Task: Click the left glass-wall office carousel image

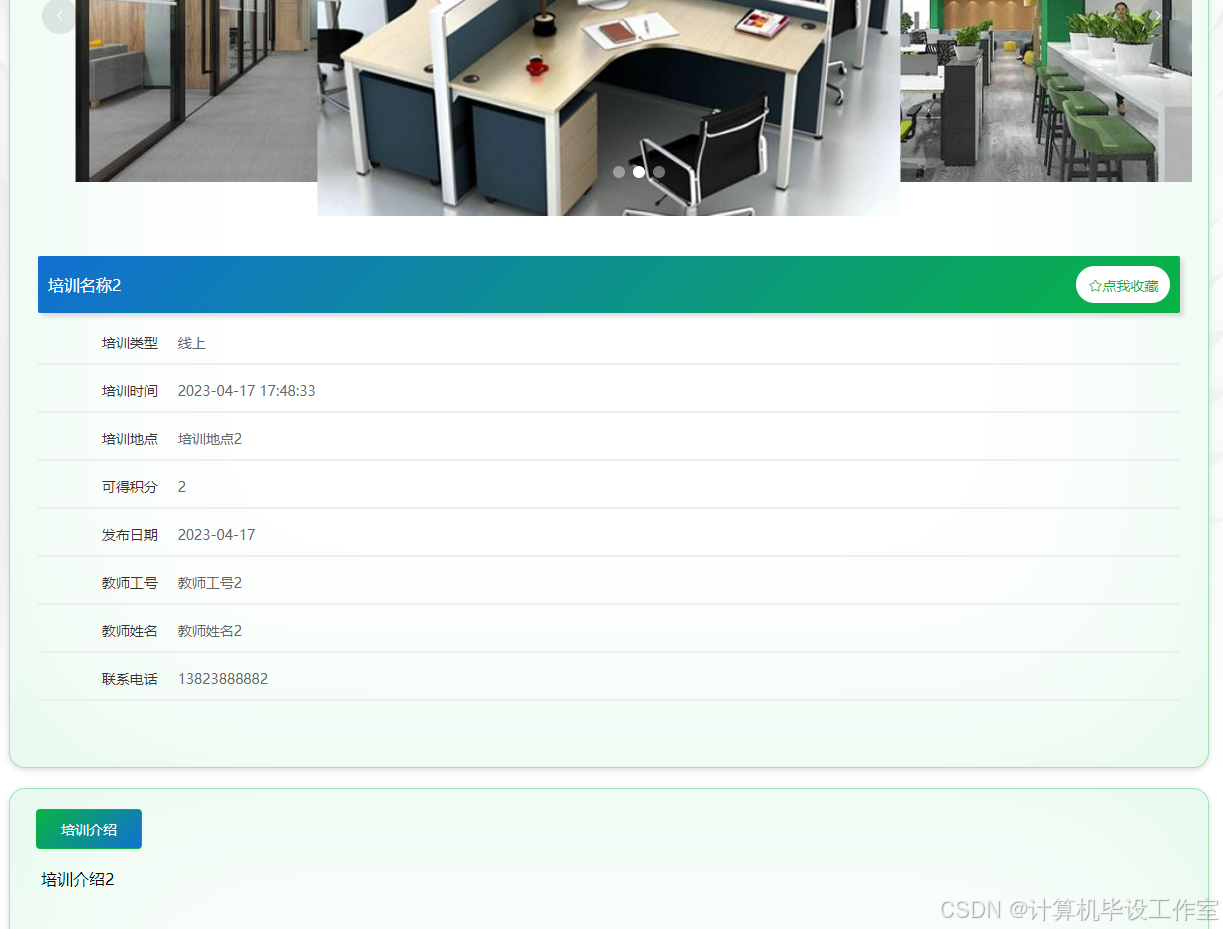Action: pyautogui.click(x=195, y=91)
